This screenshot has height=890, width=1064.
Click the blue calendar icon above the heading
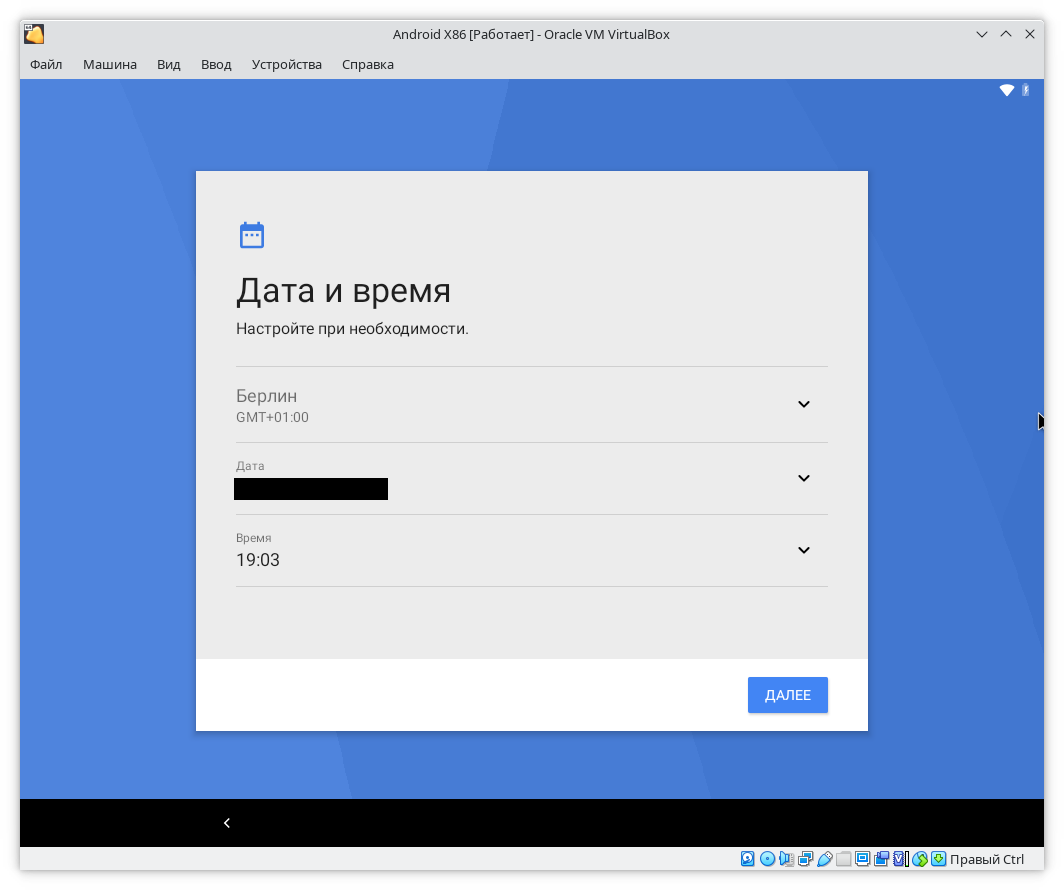click(252, 235)
